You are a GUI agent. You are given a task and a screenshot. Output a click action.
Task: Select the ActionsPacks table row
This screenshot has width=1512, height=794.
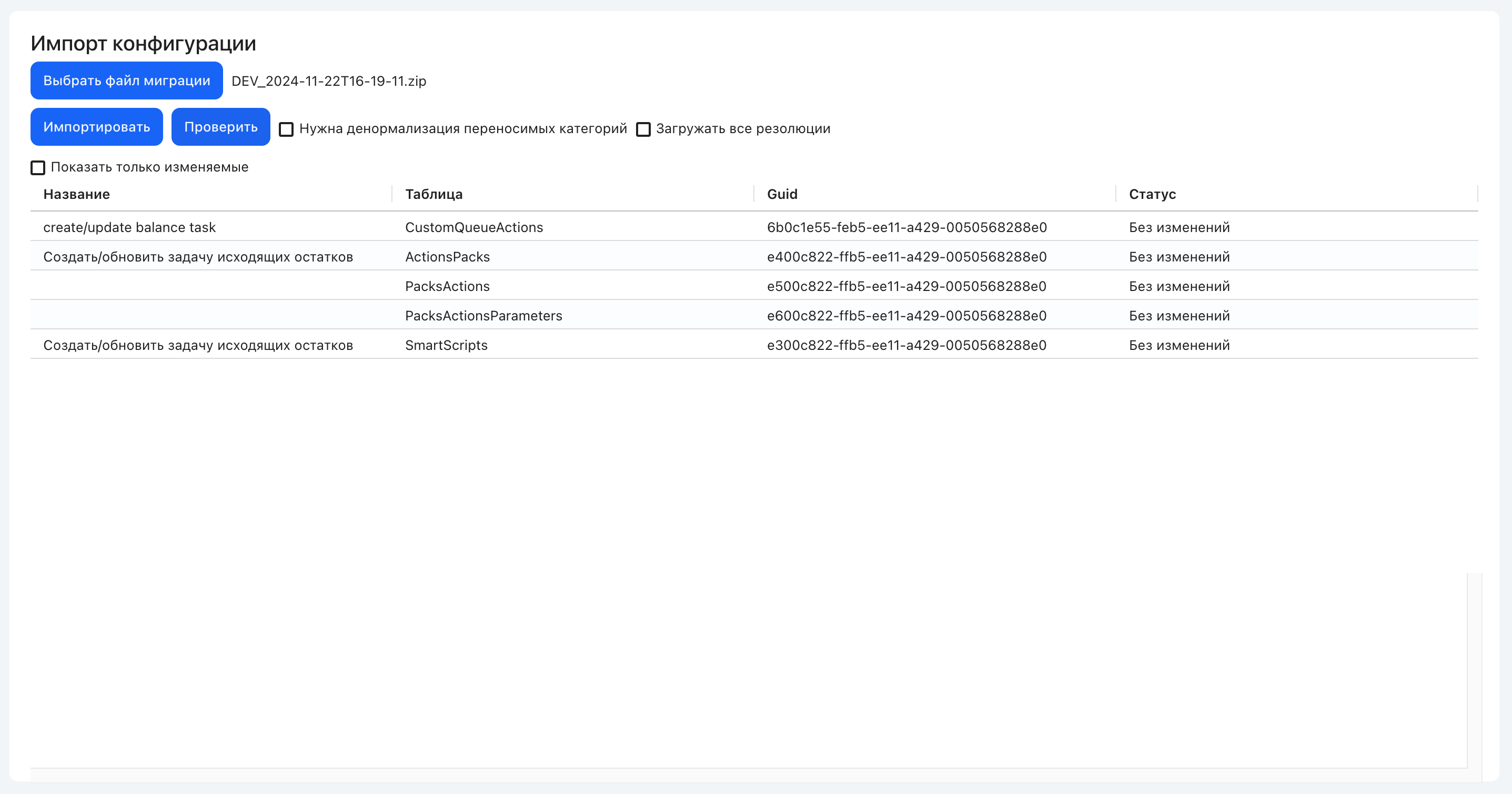(755, 256)
